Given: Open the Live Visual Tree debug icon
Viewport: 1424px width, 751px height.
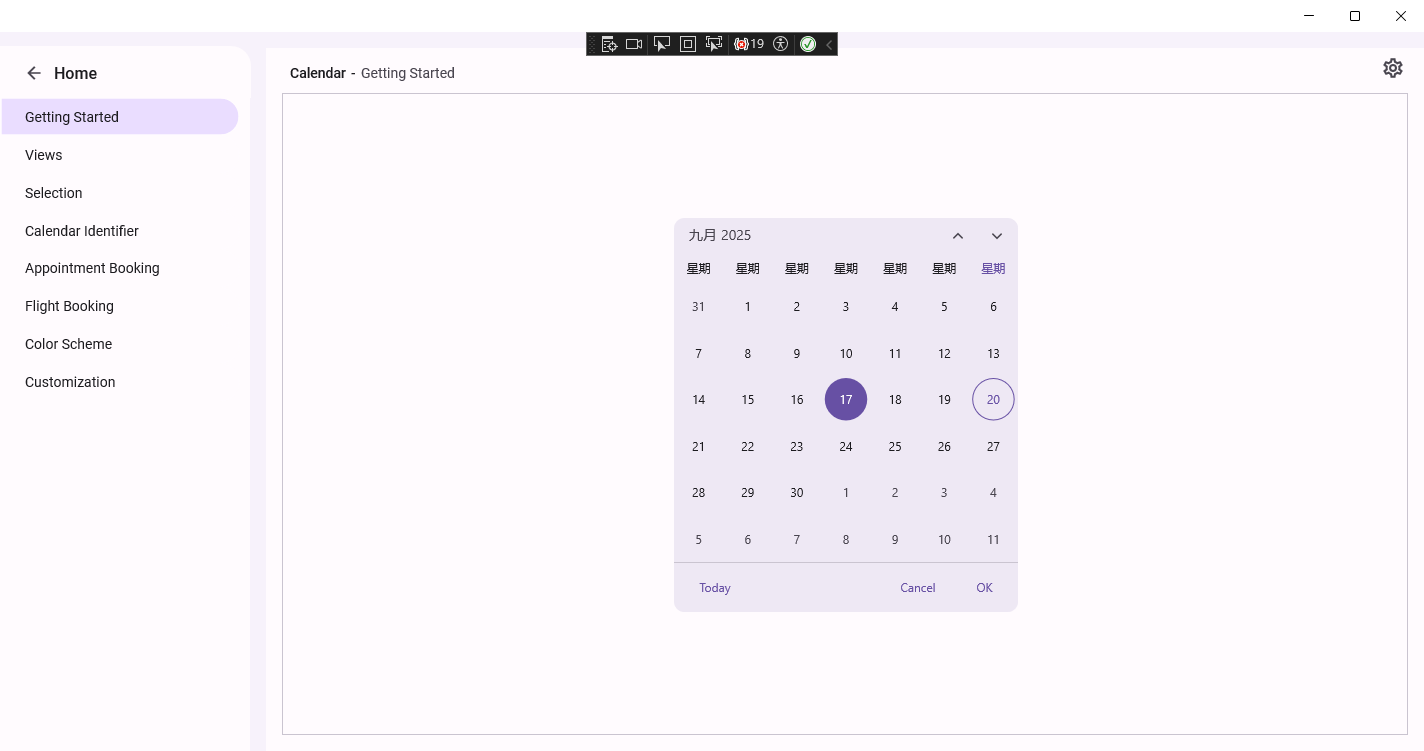Looking at the screenshot, I should point(609,44).
